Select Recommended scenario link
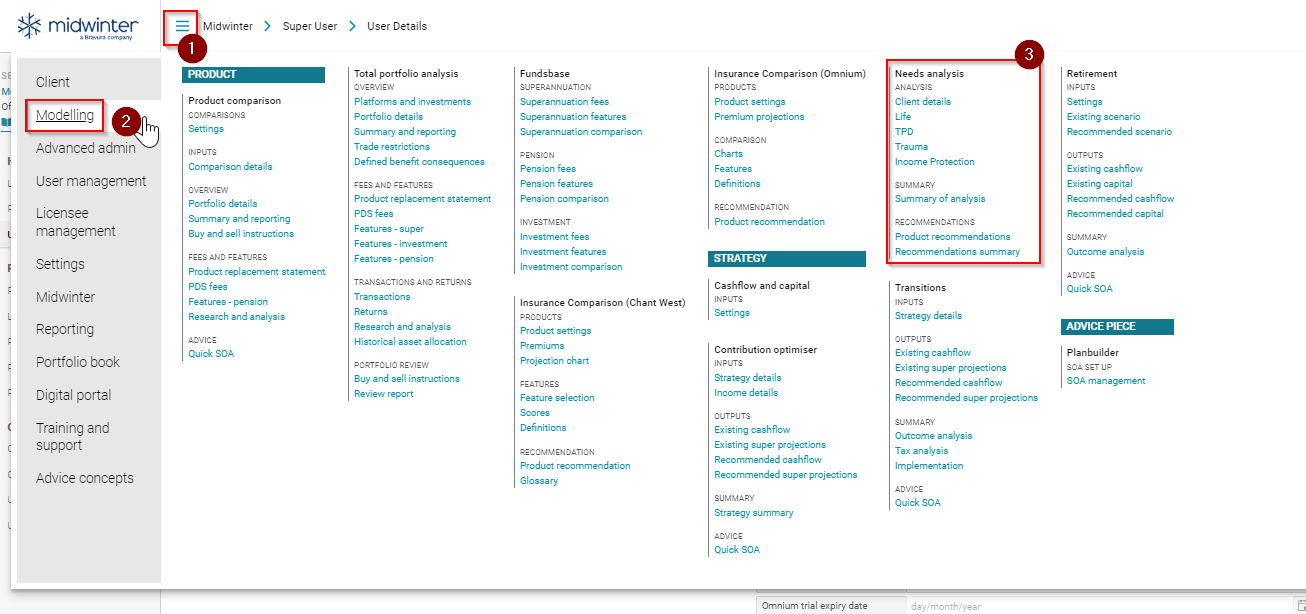This screenshot has height=614, width=1306. (x=1119, y=132)
